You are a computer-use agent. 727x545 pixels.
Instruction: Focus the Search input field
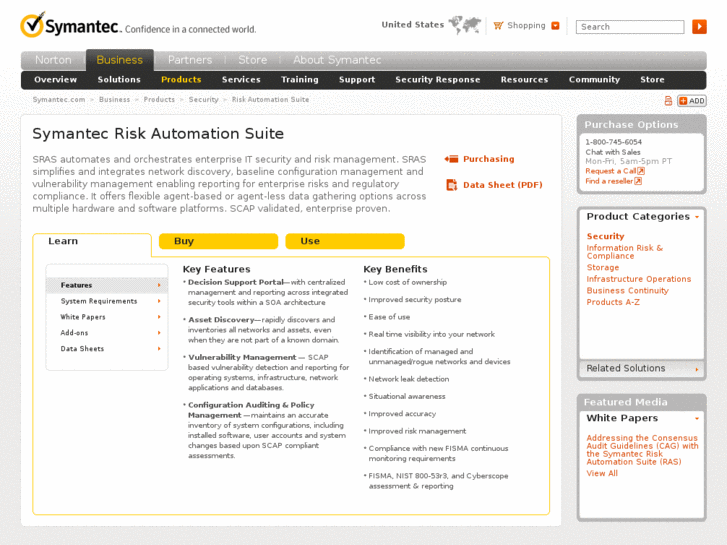point(630,27)
